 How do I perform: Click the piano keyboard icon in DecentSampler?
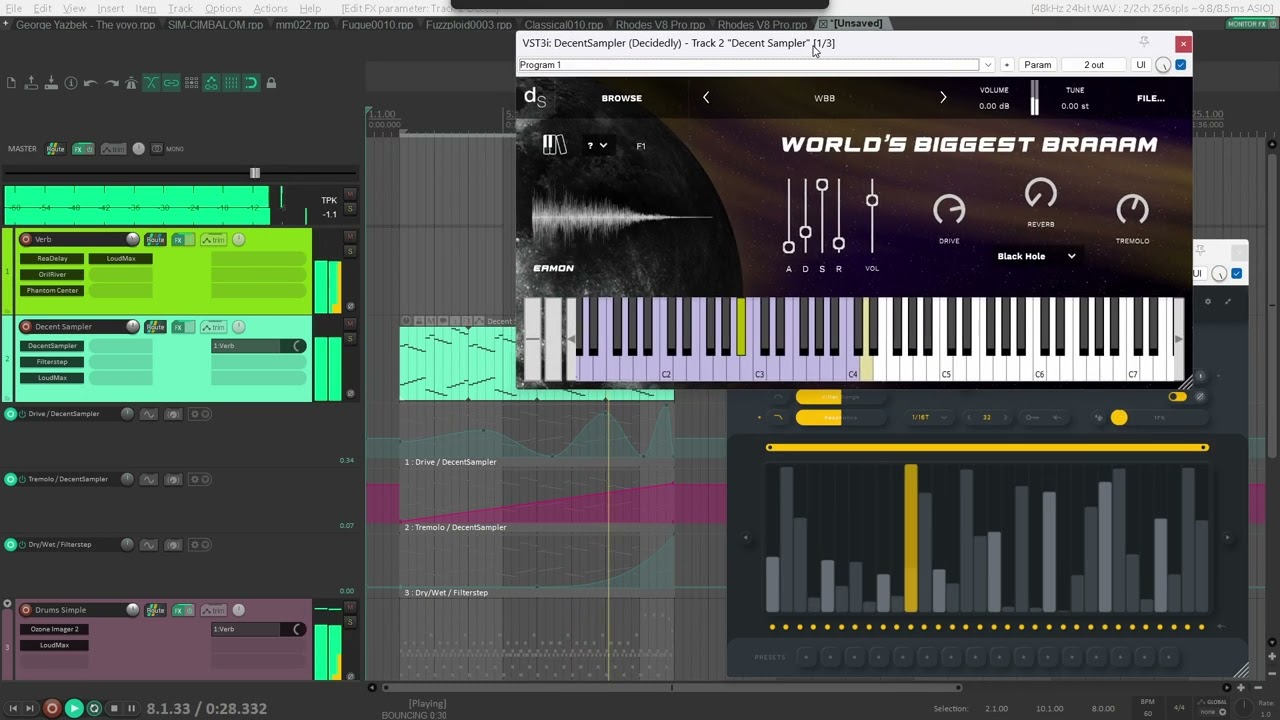click(x=554, y=145)
